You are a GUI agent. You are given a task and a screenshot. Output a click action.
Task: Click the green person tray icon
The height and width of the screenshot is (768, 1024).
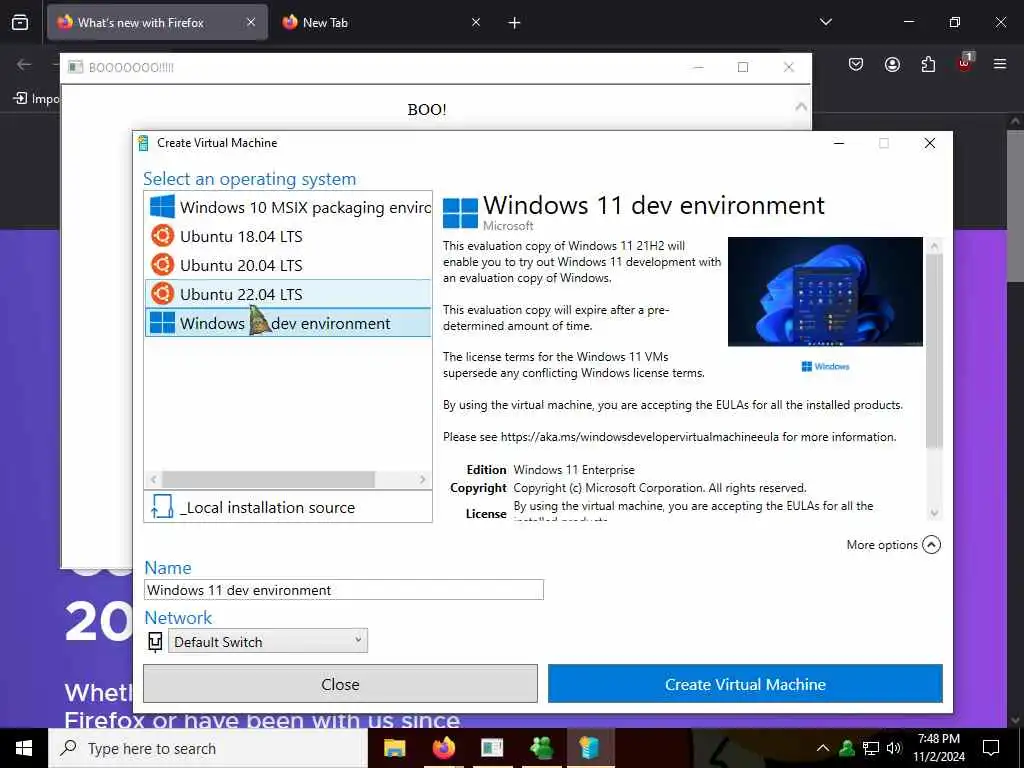coord(847,748)
